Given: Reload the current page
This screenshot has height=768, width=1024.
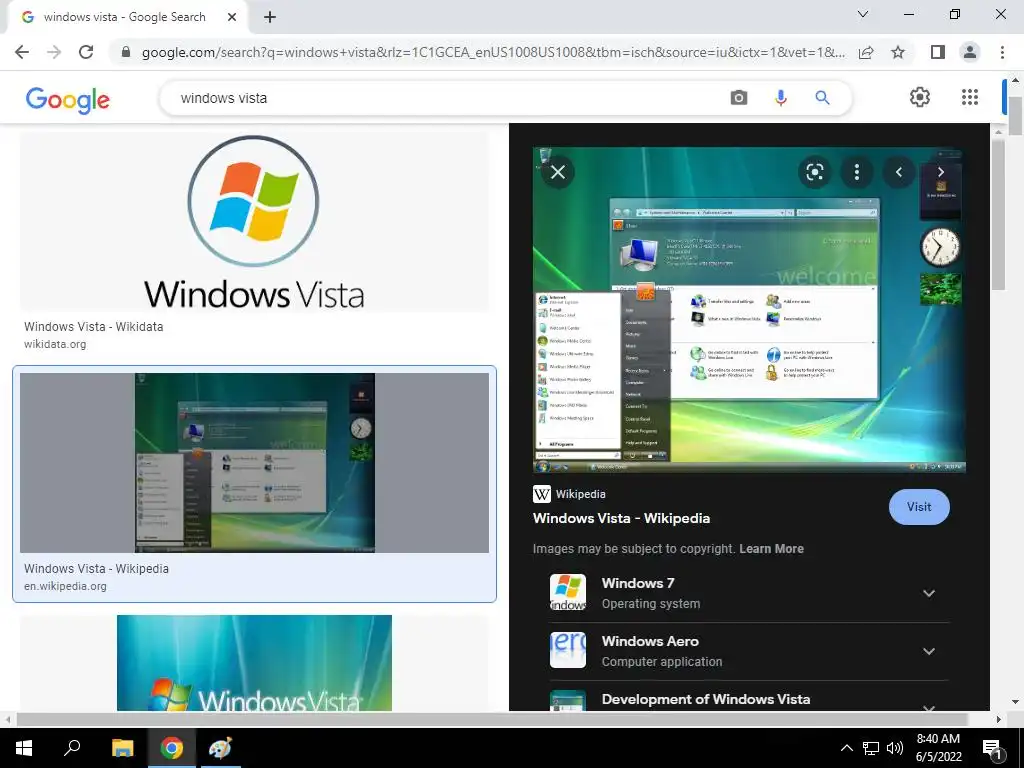Looking at the screenshot, I should coord(86,52).
